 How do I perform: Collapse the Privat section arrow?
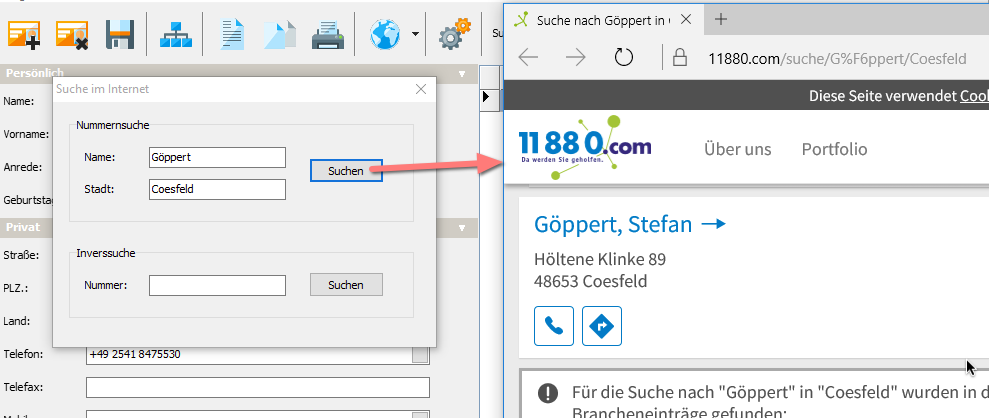pyautogui.click(x=462, y=228)
